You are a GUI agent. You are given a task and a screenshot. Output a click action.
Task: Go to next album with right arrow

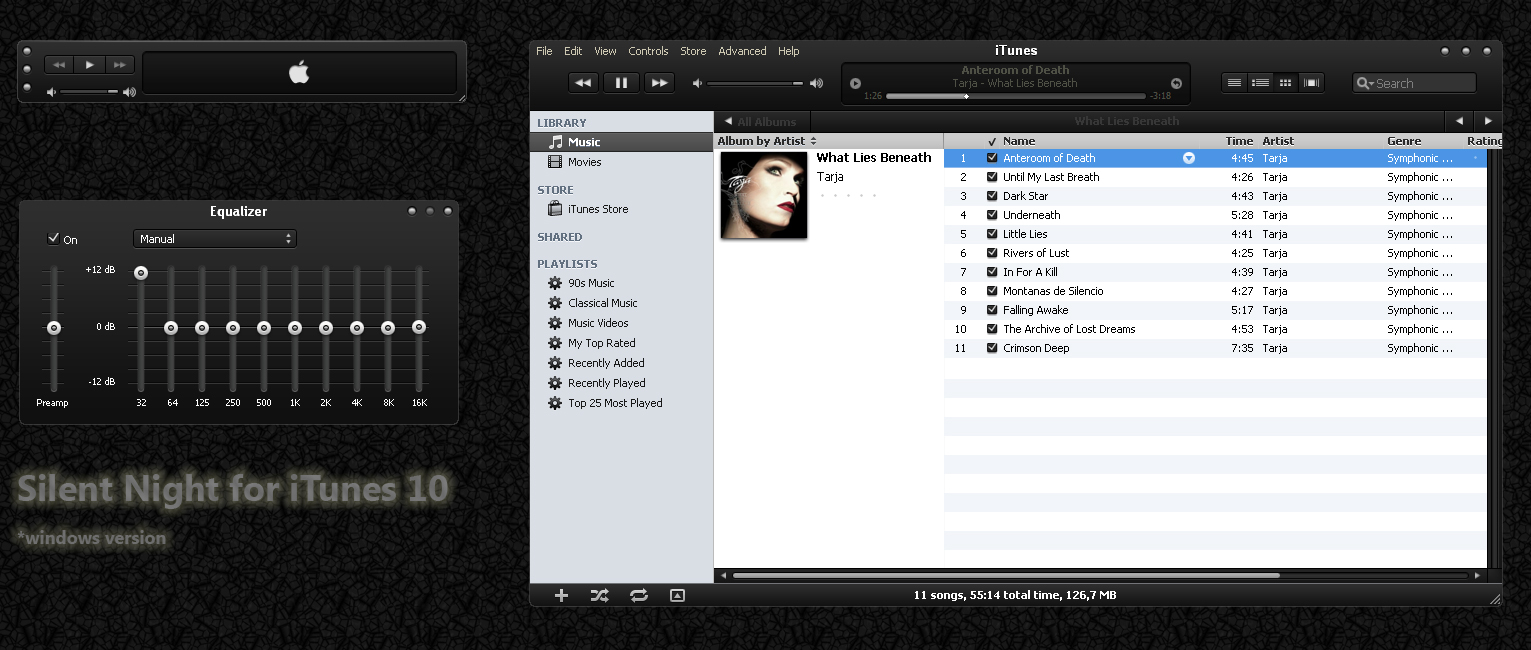(1489, 121)
